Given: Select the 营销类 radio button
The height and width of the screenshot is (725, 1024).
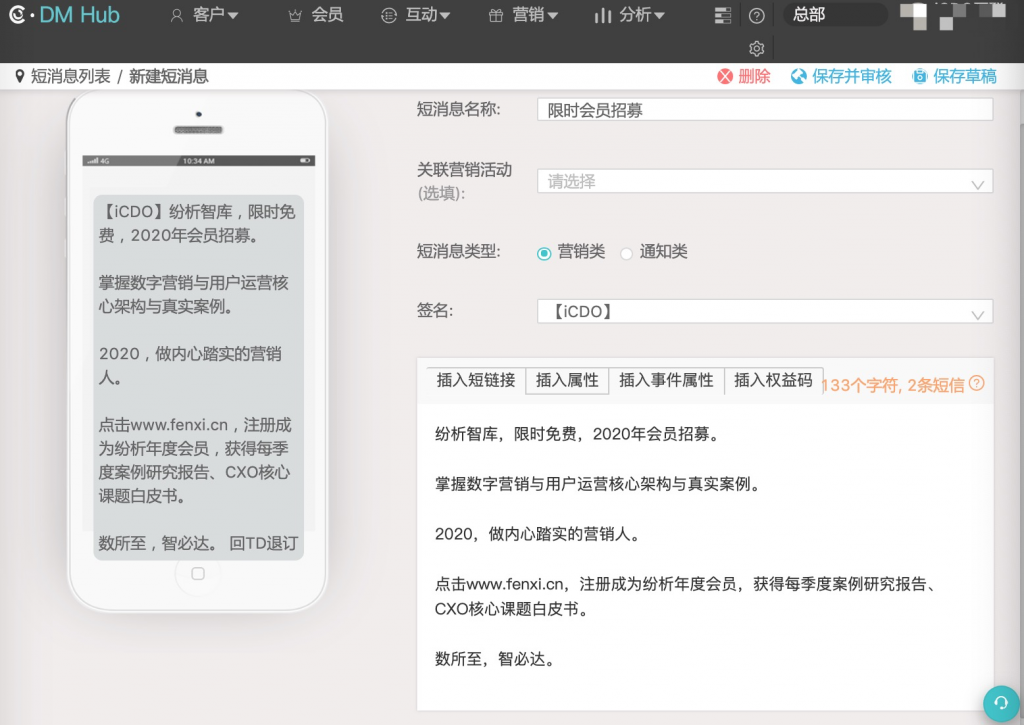Looking at the screenshot, I should tap(544, 253).
